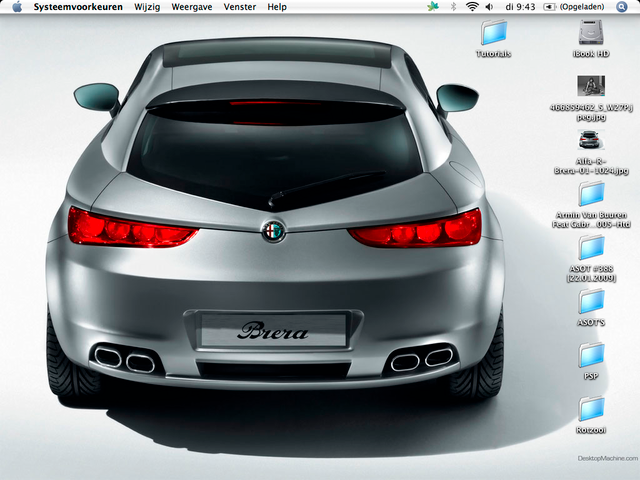Click the ASOT #388 [22.01.2009] label
The image size is (640, 480).
point(591,273)
